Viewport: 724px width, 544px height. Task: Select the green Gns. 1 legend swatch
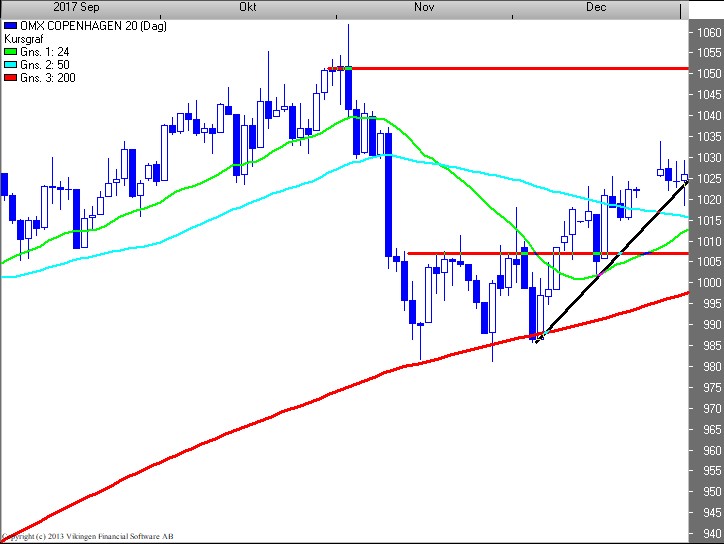pyautogui.click(x=10, y=51)
